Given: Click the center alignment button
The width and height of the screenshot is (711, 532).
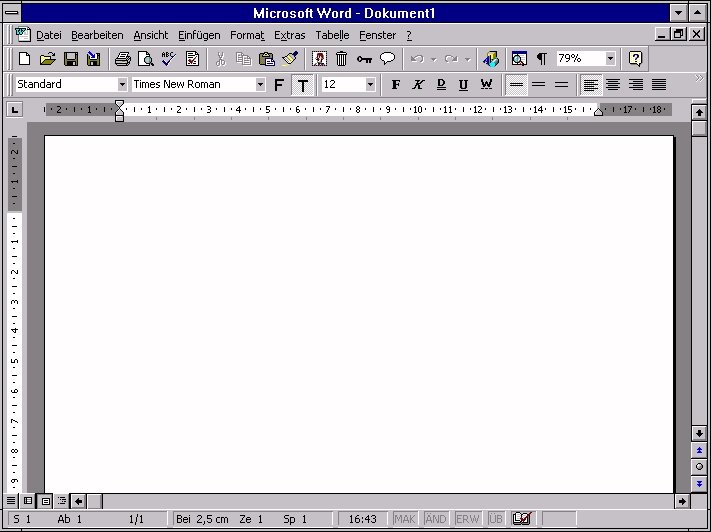Looking at the screenshot, I should click(613, 85).
